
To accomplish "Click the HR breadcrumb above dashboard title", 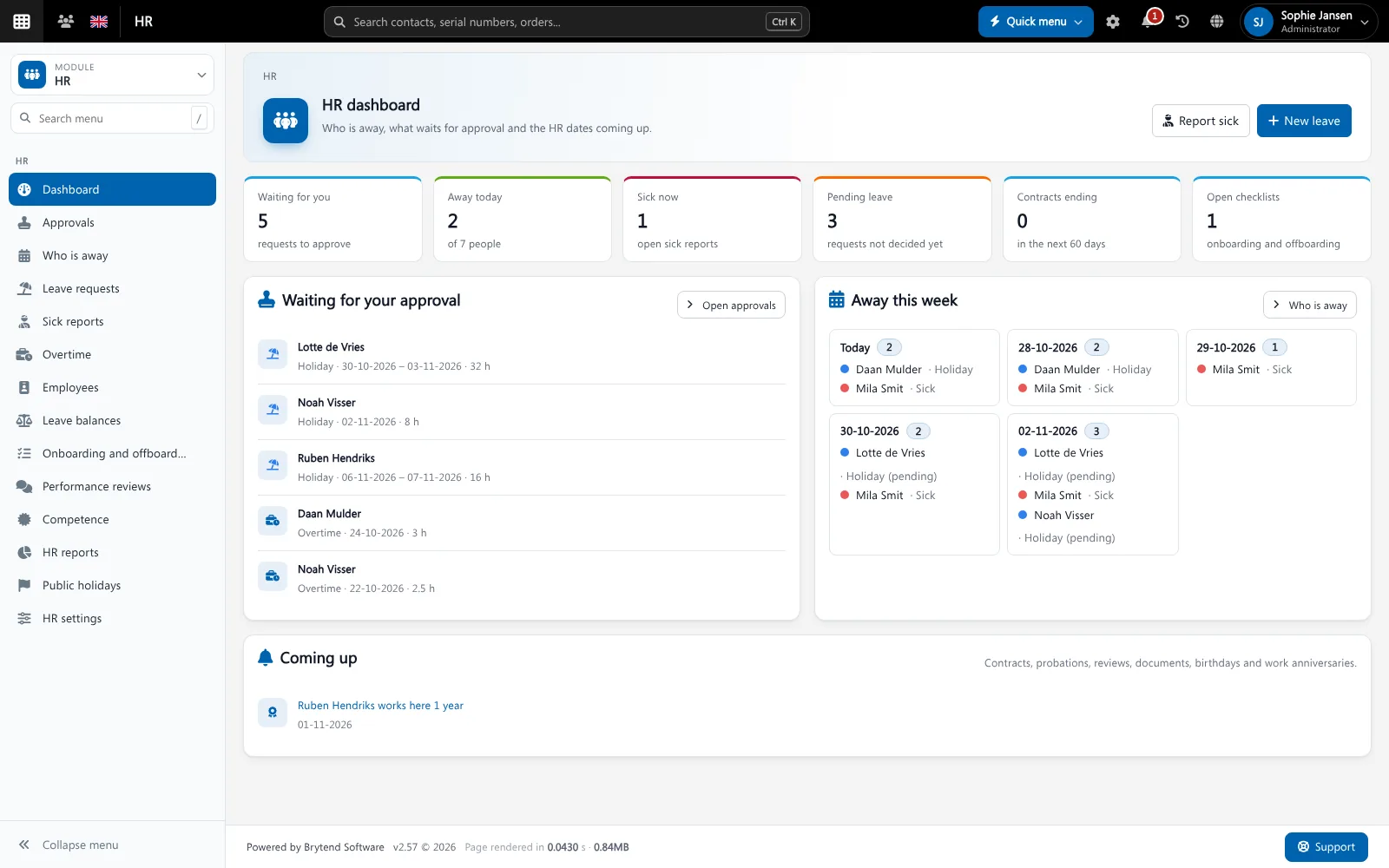I will 270,76.
